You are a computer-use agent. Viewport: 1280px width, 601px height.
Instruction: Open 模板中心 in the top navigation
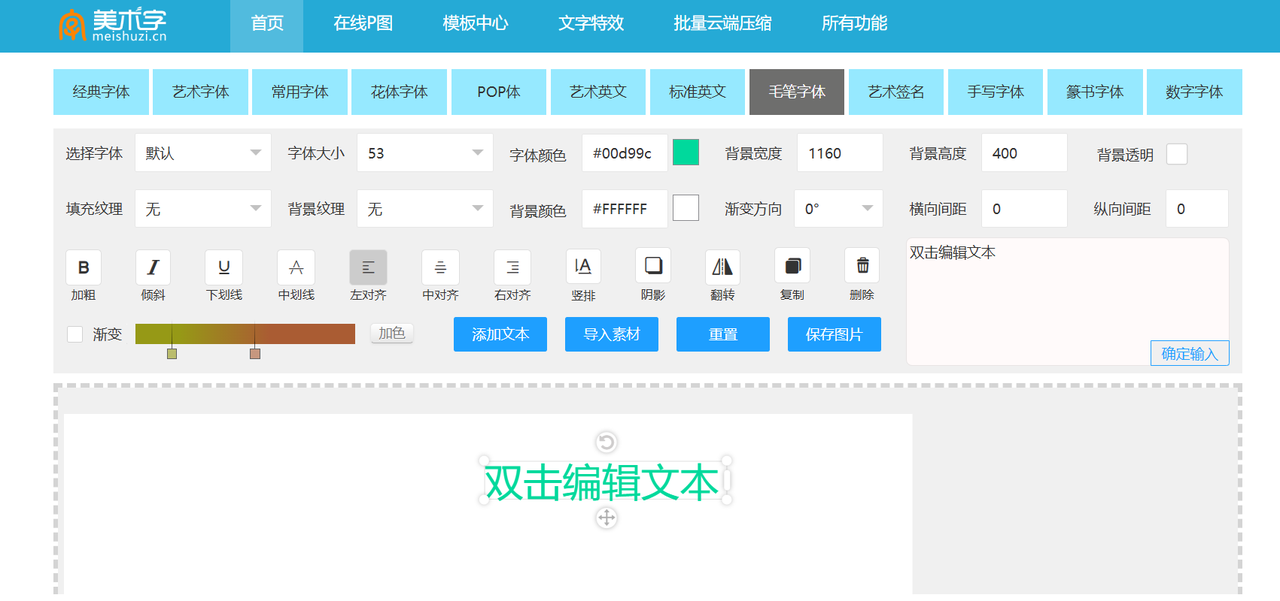click(475, 23)
